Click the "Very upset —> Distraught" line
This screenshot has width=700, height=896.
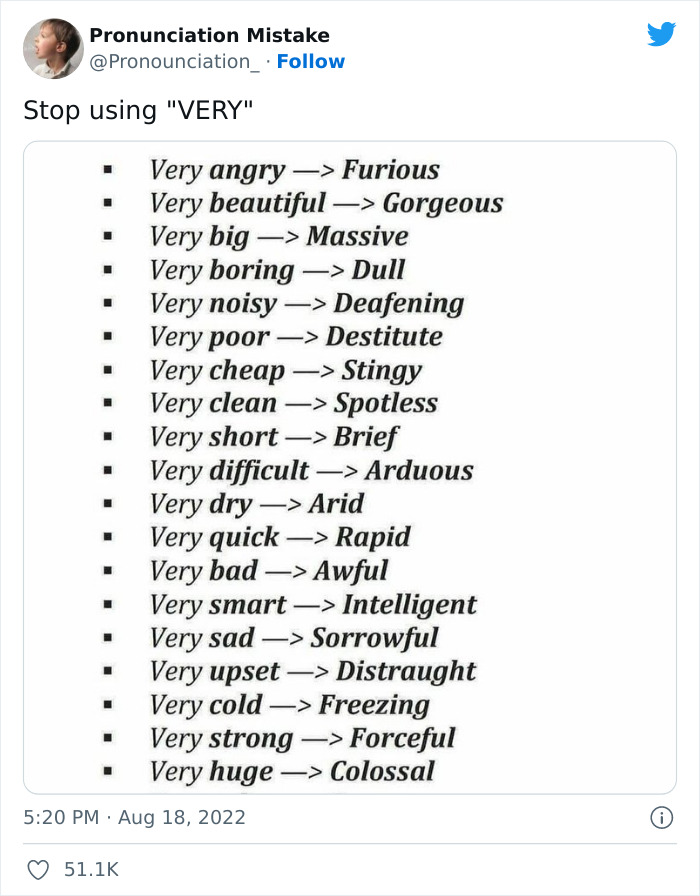coord(313,671)
